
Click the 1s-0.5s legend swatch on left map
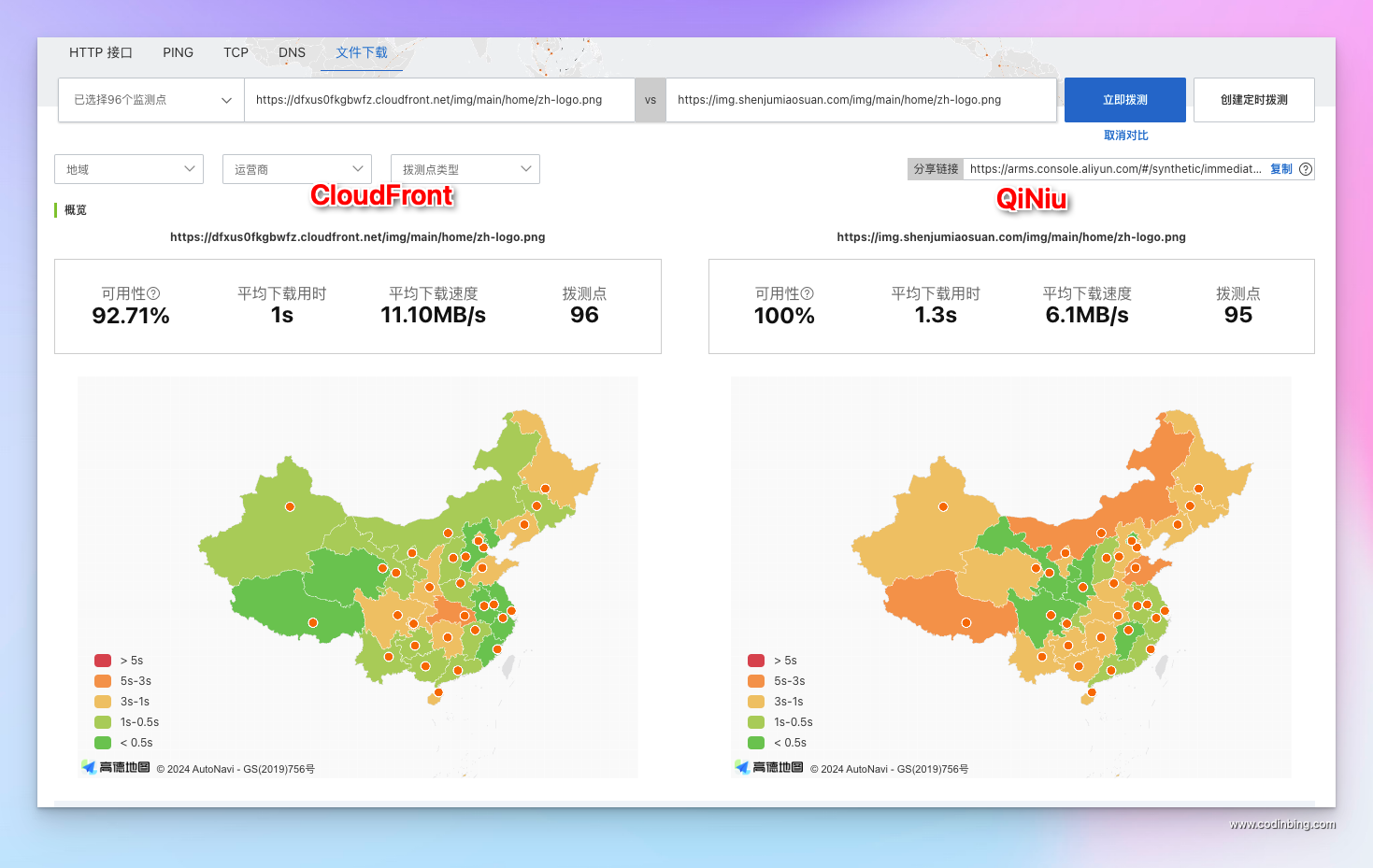click(x=103, y=722)
